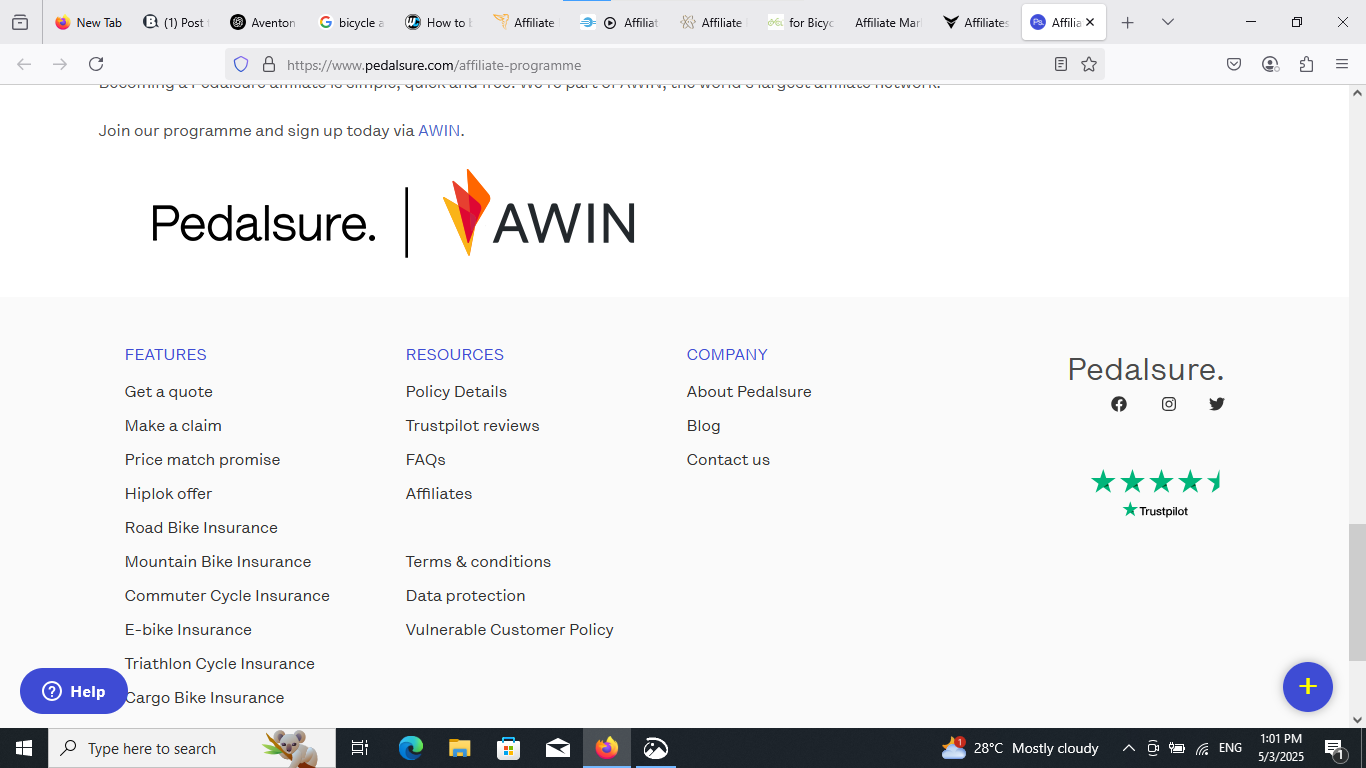Open Terms & conditions link
The image size is (1366, 768).
pos(478,562)
